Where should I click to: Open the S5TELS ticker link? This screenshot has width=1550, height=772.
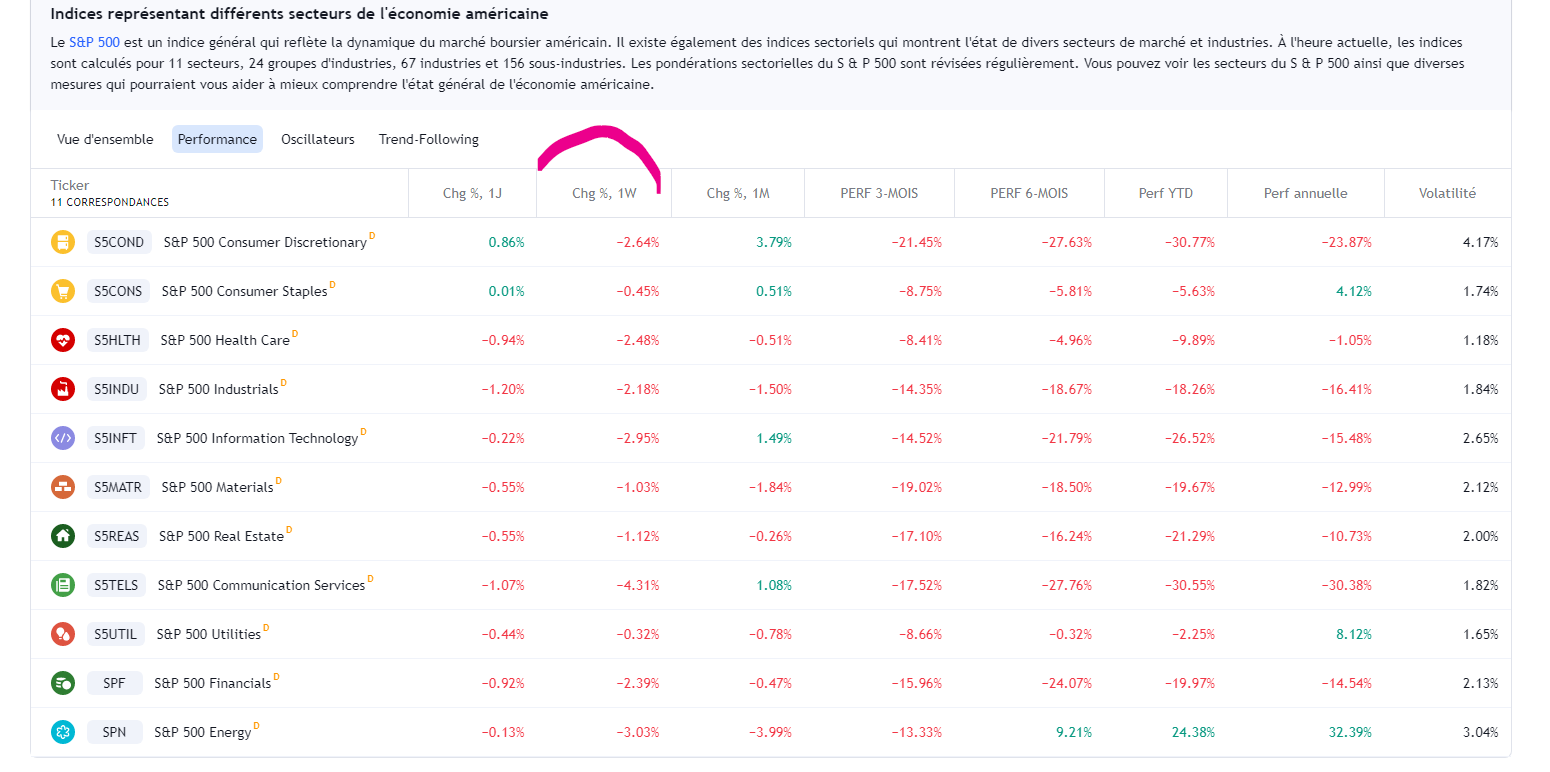point(116,585)
